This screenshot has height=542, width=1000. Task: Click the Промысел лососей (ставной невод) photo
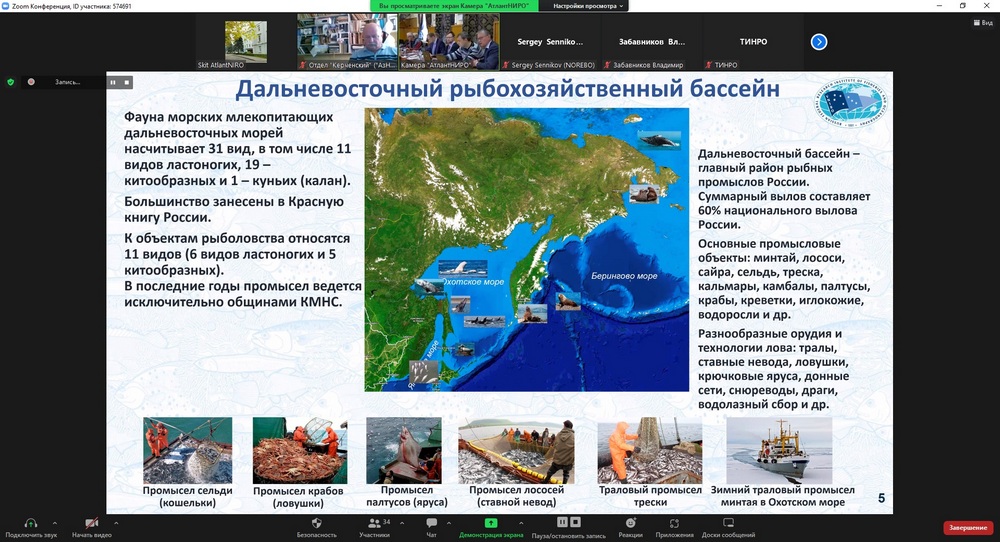click(516, 450)
